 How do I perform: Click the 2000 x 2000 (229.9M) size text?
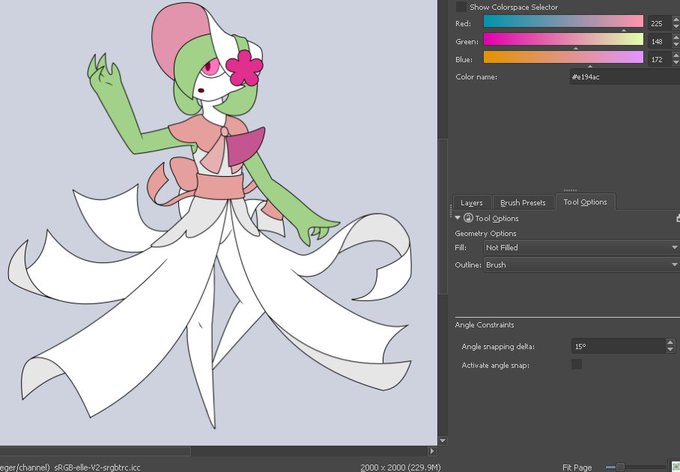(x=400, y=468)
